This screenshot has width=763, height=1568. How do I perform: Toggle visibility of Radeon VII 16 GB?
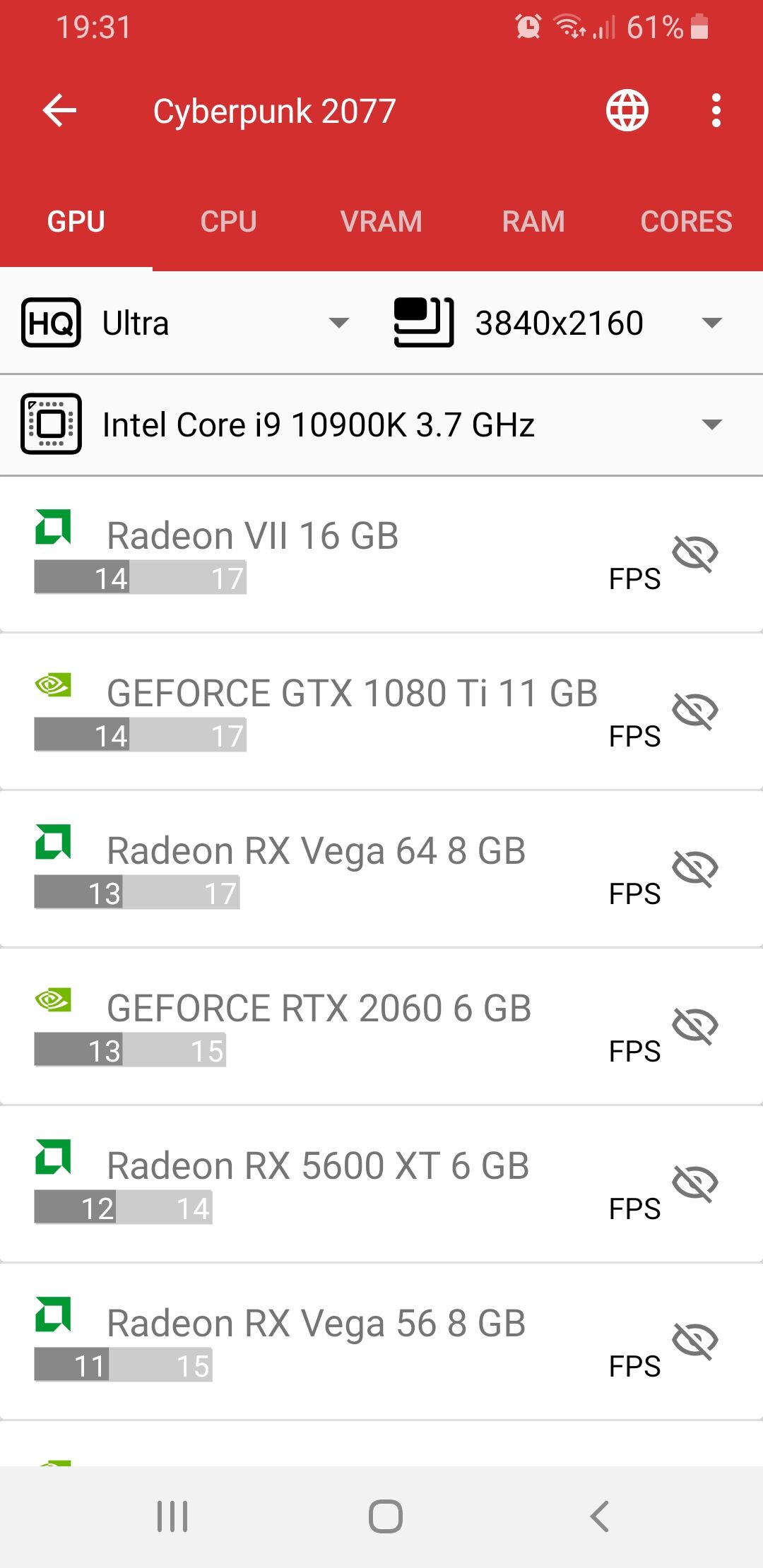click(x=695, y=553)
